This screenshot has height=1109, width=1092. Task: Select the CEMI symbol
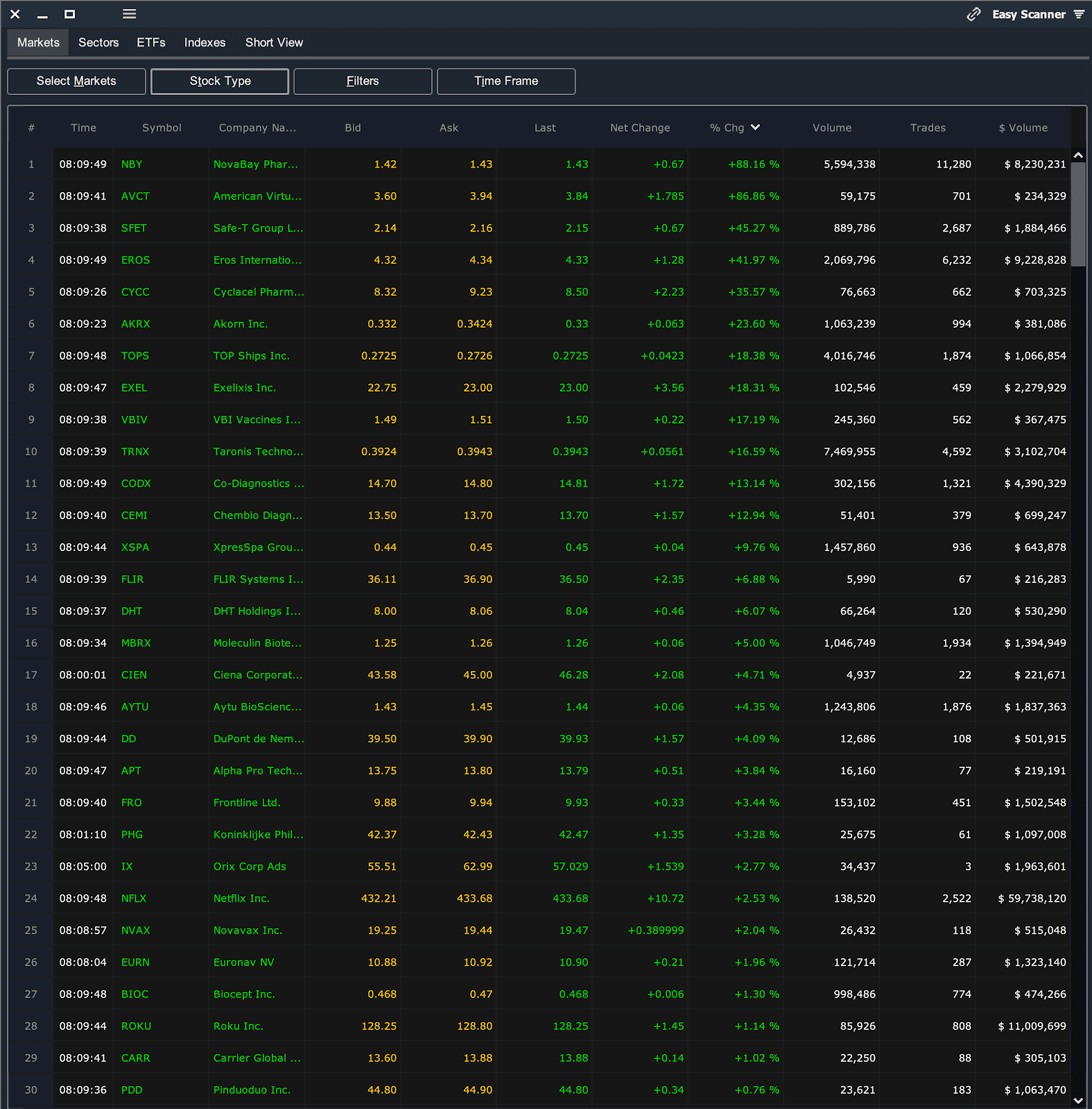[x=135, y=515]
